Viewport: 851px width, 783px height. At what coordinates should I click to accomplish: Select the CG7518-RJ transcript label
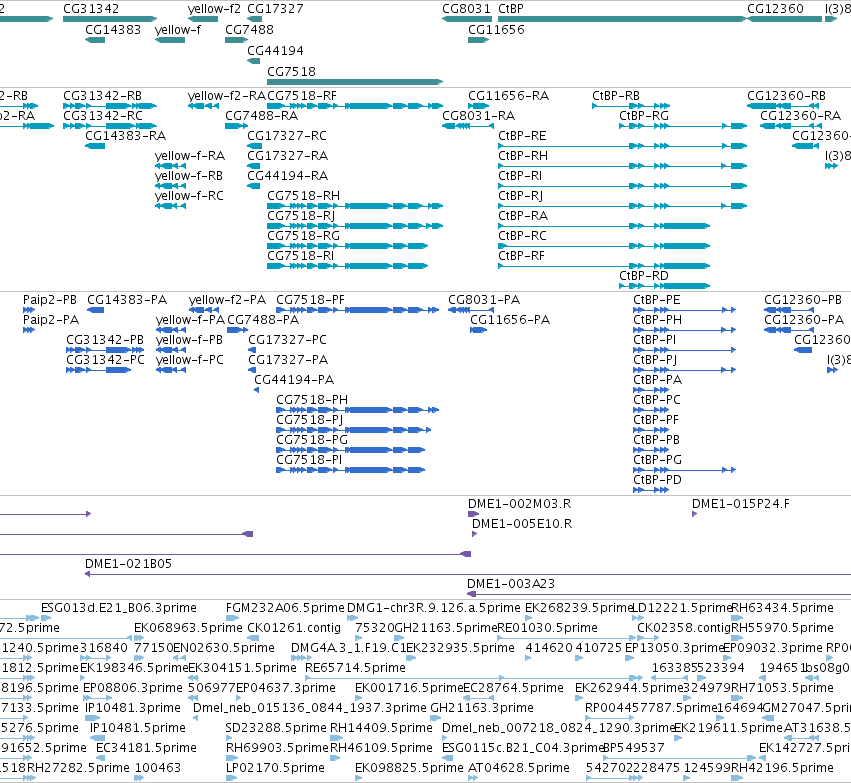[301, 216]
